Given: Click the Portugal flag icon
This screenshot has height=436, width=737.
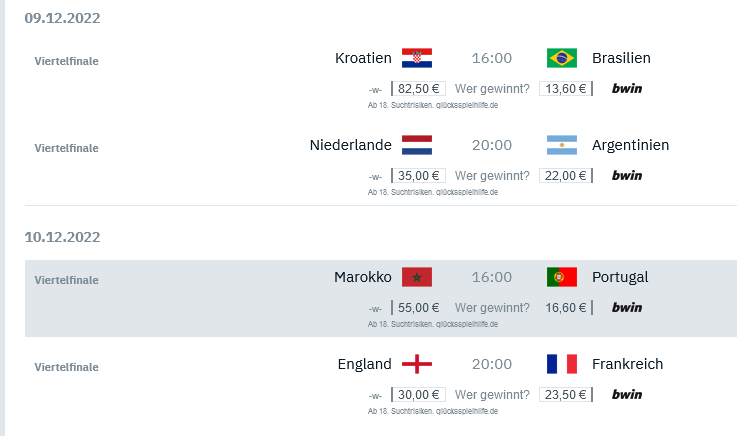Looking at the screenshot, I should pyautogui.click(x=562, y=277).
